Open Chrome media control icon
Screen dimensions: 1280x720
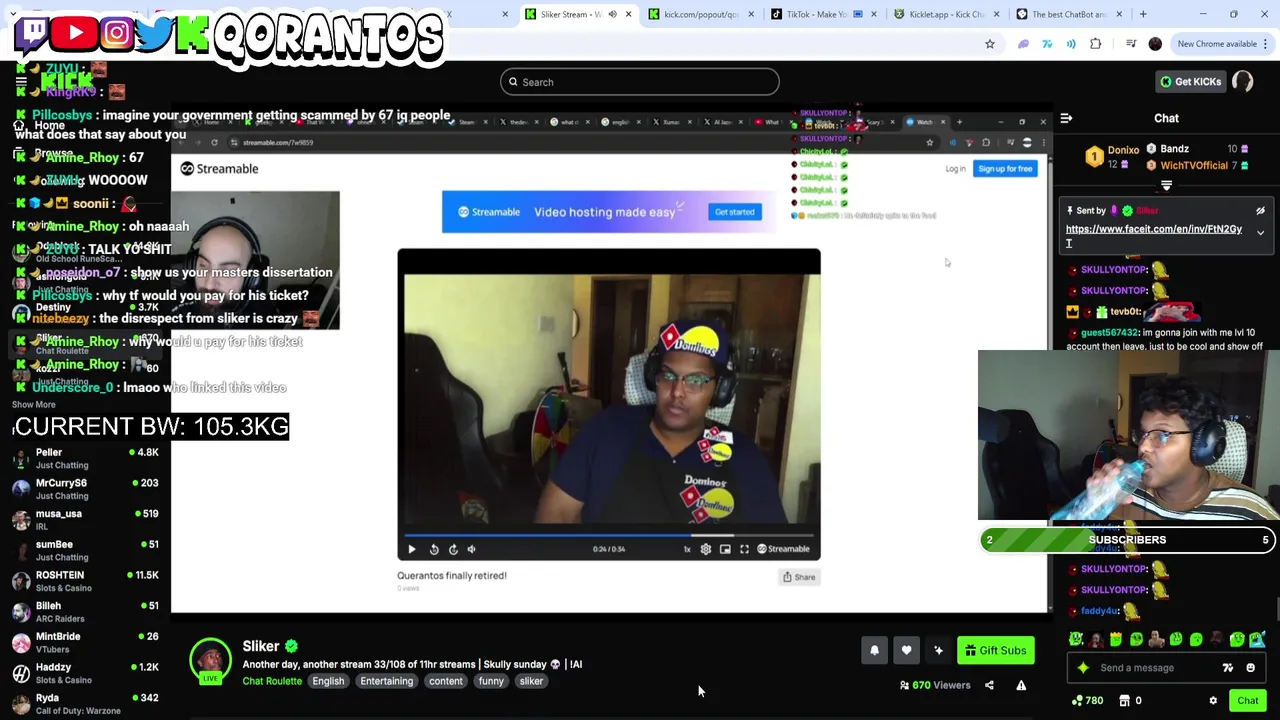click(x=1131, y=44)
